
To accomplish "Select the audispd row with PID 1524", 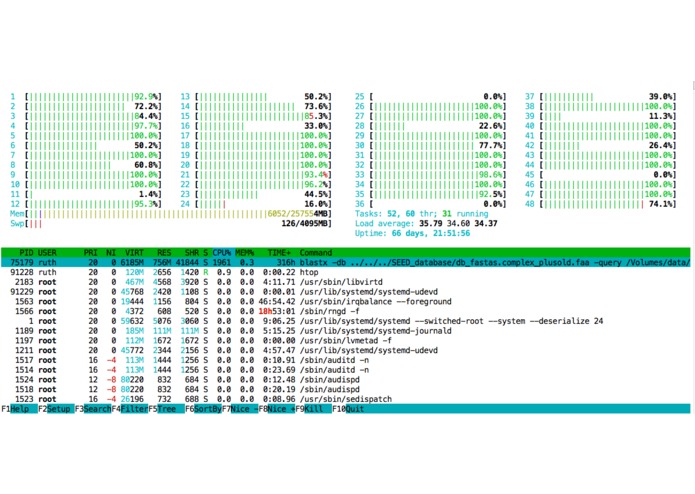I will click(x=346, y=379).
